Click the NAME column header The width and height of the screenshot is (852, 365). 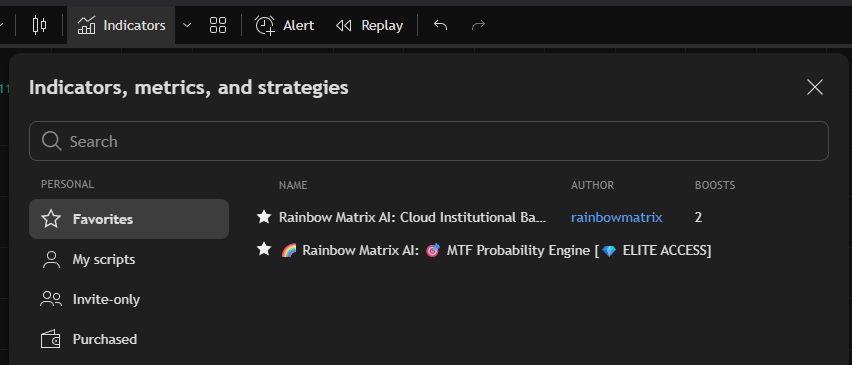(x=293, y=185)
